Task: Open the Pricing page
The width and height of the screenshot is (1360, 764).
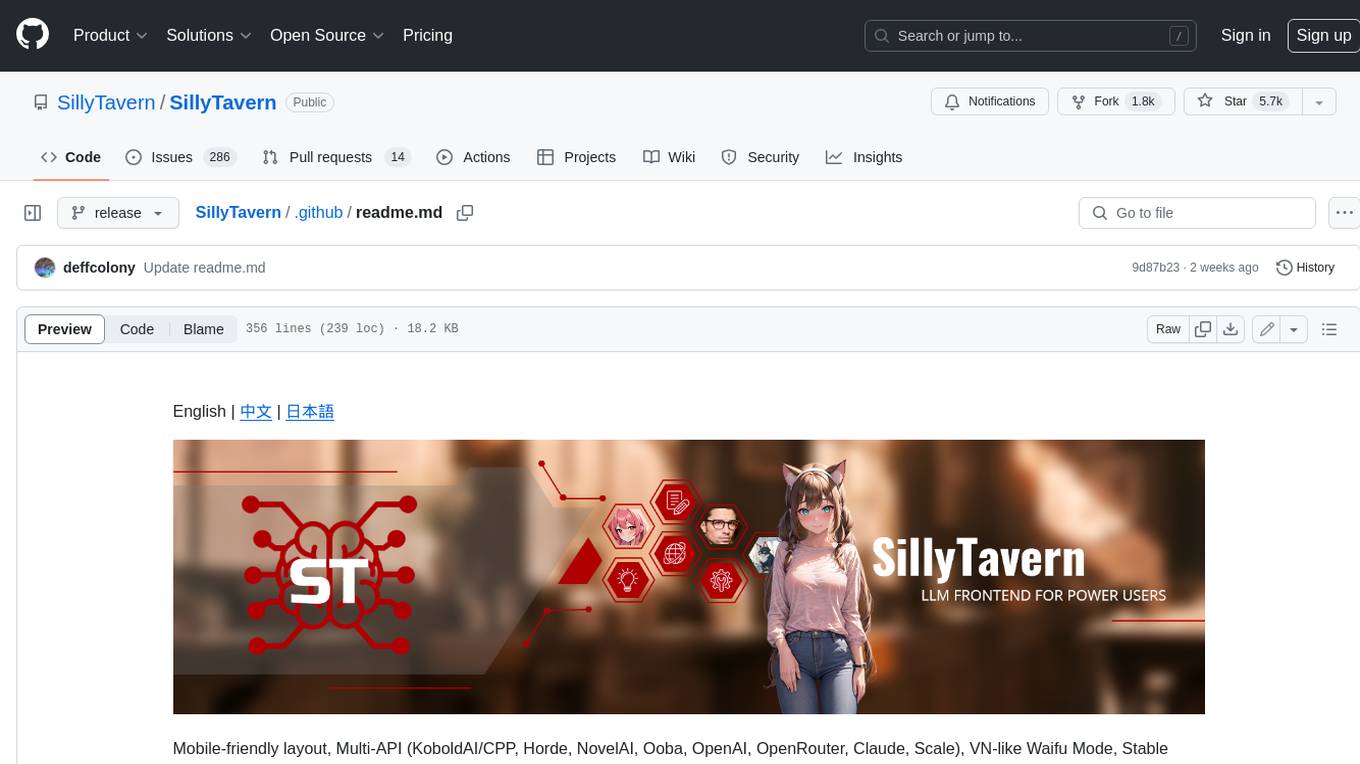Action: click(427, 35)
